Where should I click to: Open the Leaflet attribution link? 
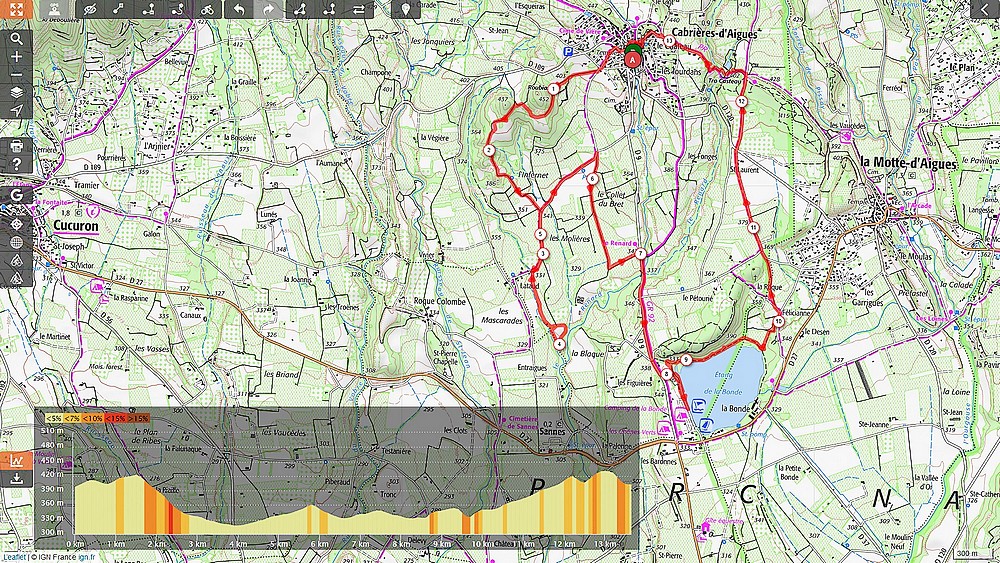coord(13,557)
